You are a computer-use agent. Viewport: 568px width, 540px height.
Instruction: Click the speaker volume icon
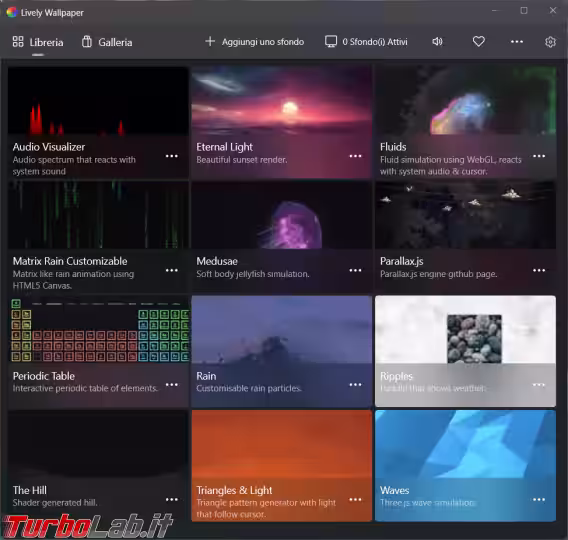[437, 42]
